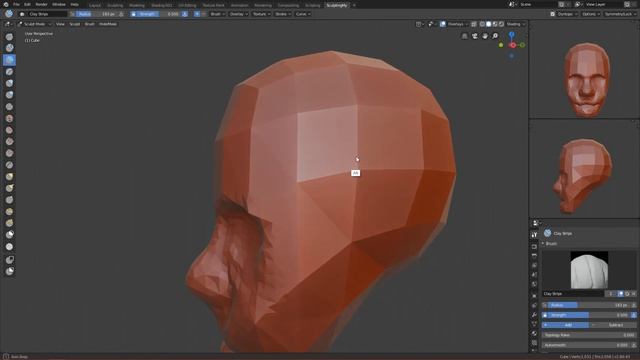The width and height of the screenshot is (640, 360).
Task: Open the File menu
Action: [x=16, y=4]
